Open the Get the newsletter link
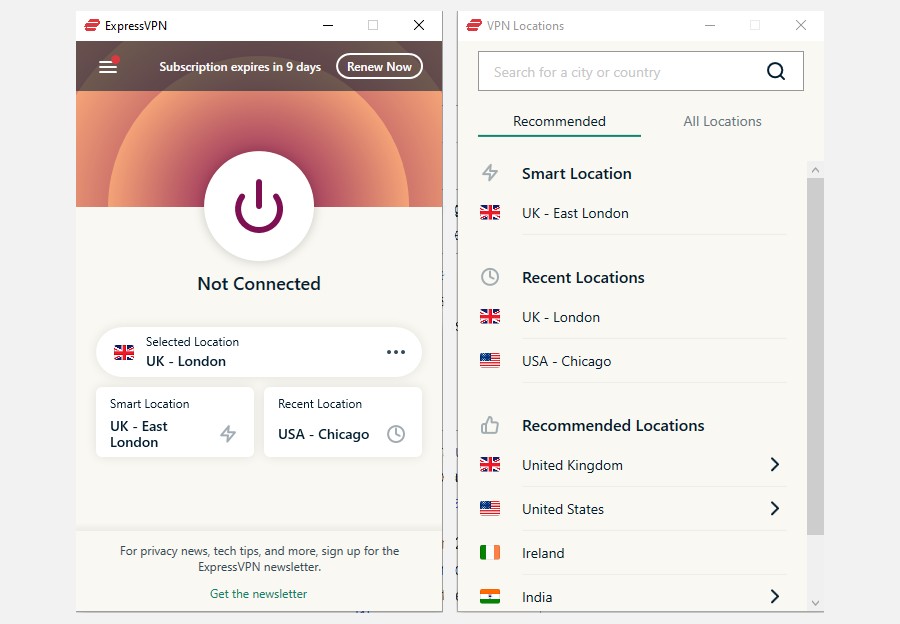This screenshot has width=900, height=624. tap(258, 594)
